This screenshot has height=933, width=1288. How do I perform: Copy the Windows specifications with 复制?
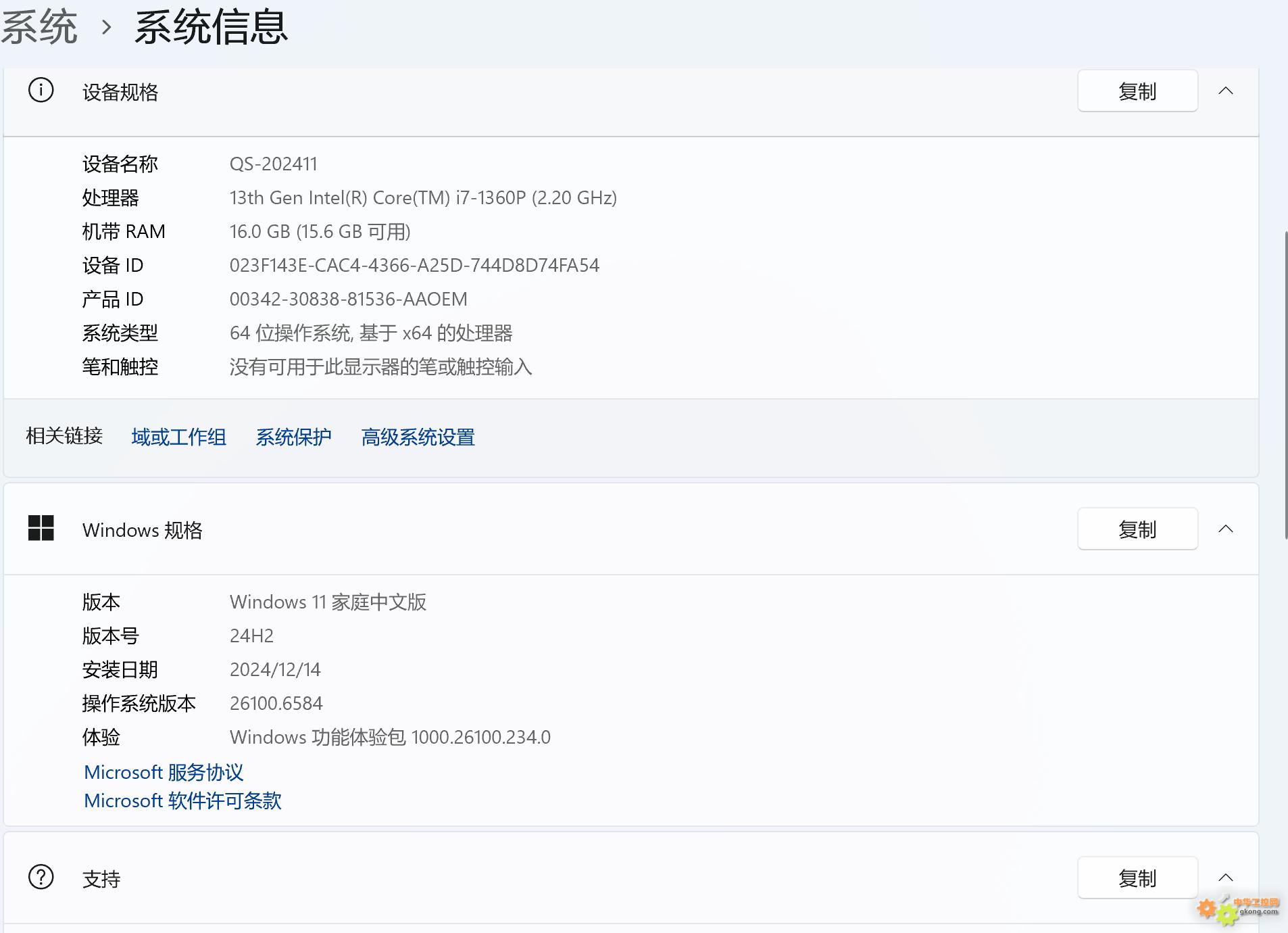pos(1137,529)
